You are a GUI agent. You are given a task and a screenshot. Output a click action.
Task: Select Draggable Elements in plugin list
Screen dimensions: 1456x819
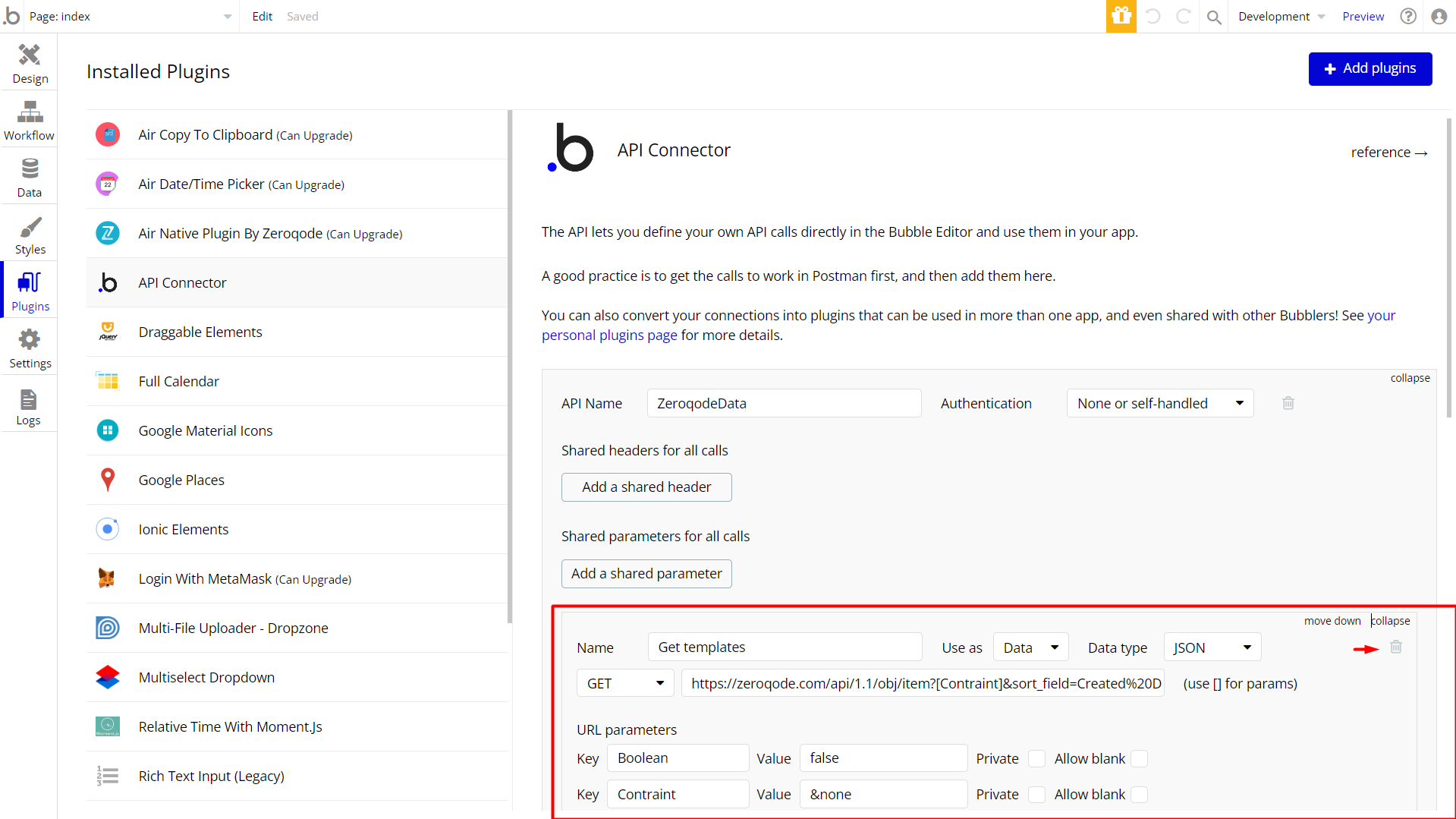click(x=297, y=332)
